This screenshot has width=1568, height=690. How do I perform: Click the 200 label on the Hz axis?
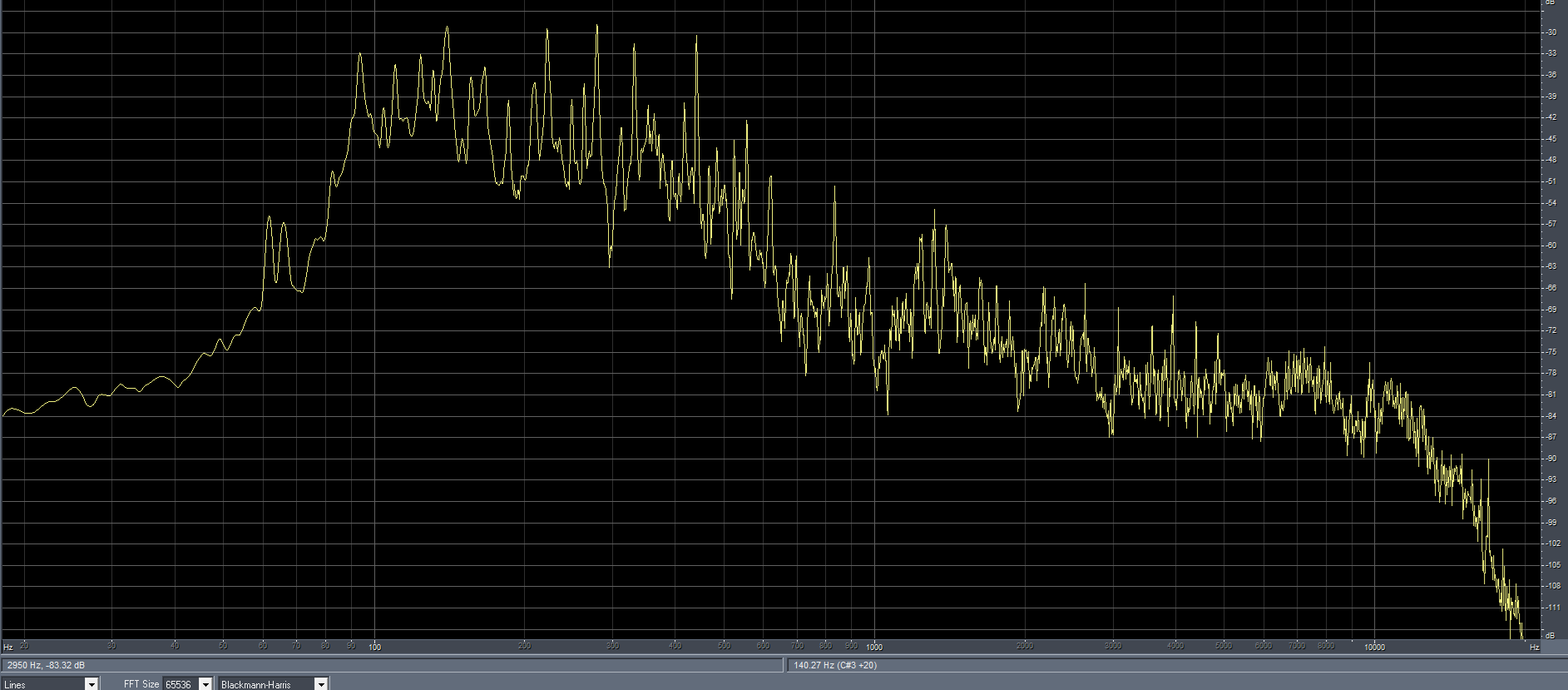click(x=525, y=646)
